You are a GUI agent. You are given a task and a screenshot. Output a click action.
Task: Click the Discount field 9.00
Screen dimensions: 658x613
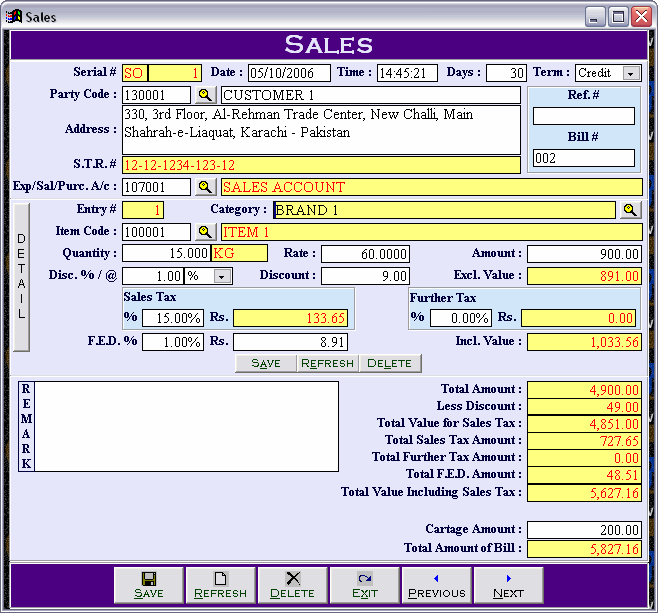(x=365, y=276)
